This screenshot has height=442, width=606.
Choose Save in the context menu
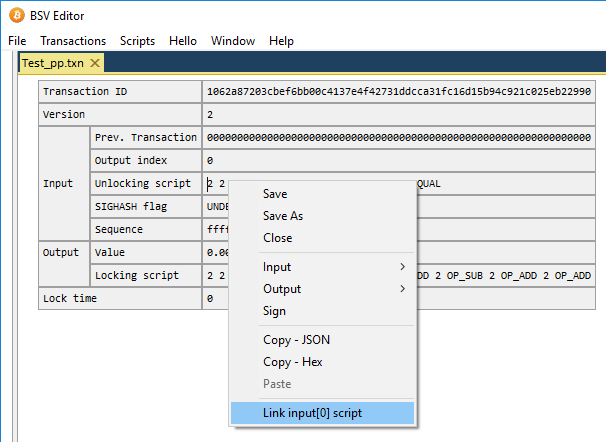click(322, 194)
